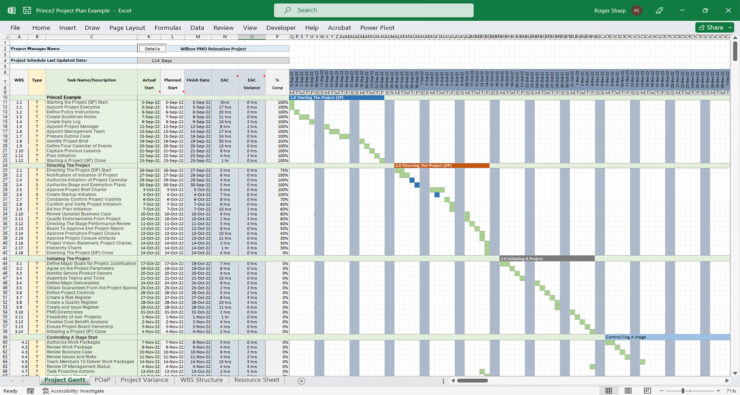Save the workbook with the Save icon

27,10
